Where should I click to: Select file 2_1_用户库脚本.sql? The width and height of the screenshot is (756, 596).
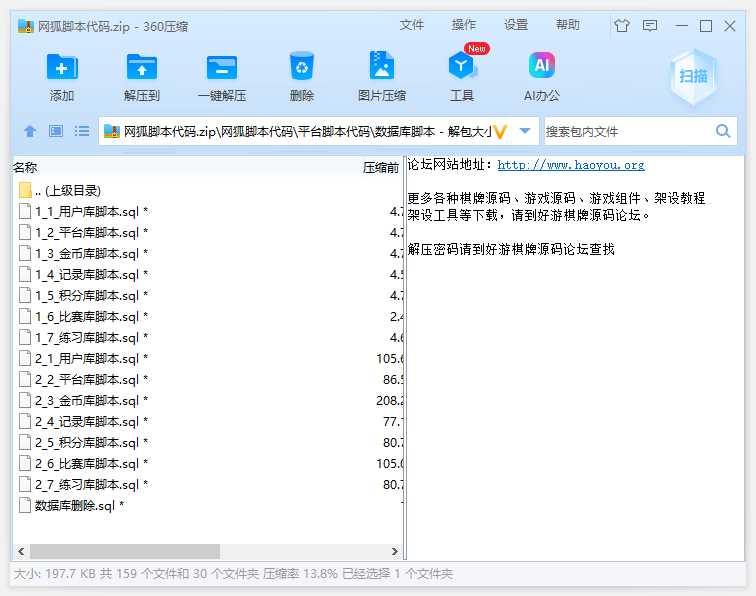(x=208, y=358)
